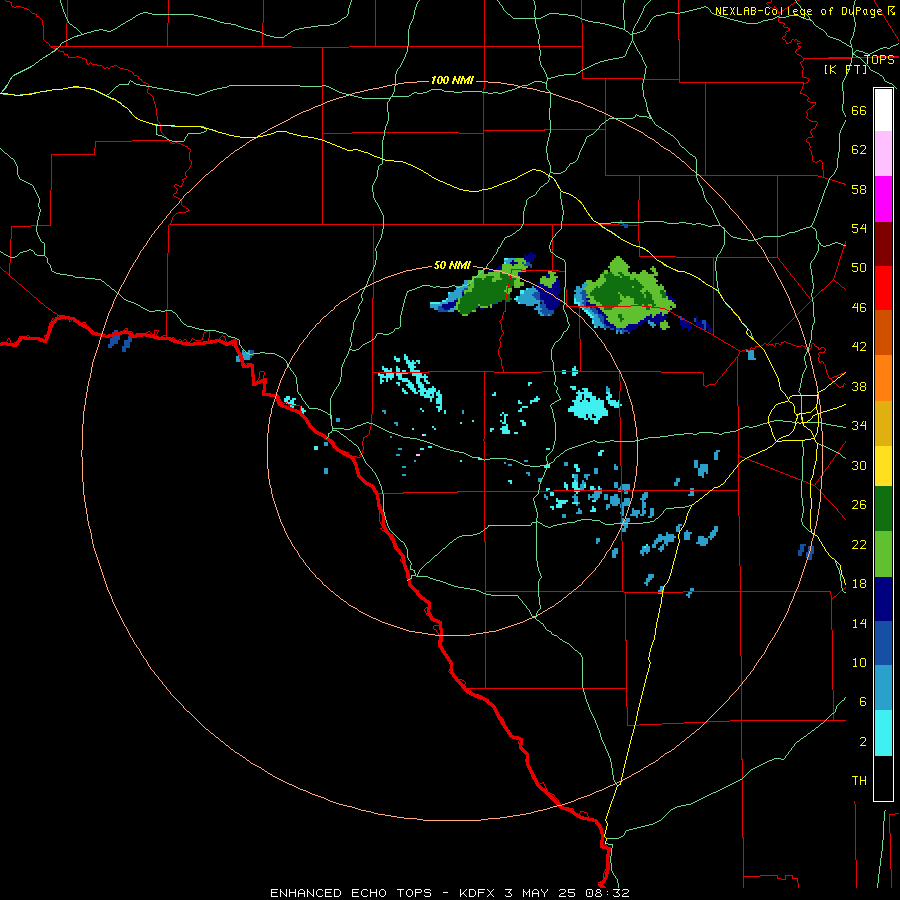
Task: Click the navy 18 kft legend swatch
Action: 883,599
